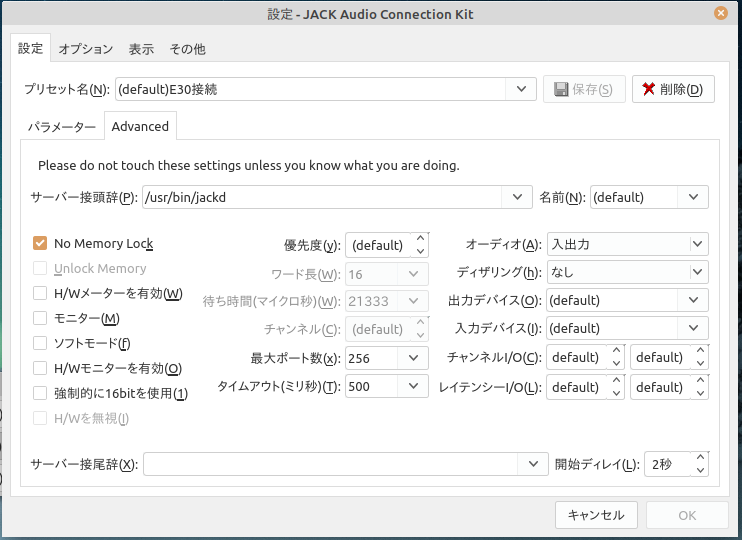Click the 削除(D) button
Viewport: 742px width, 540px height.
[x=673, y=89]
